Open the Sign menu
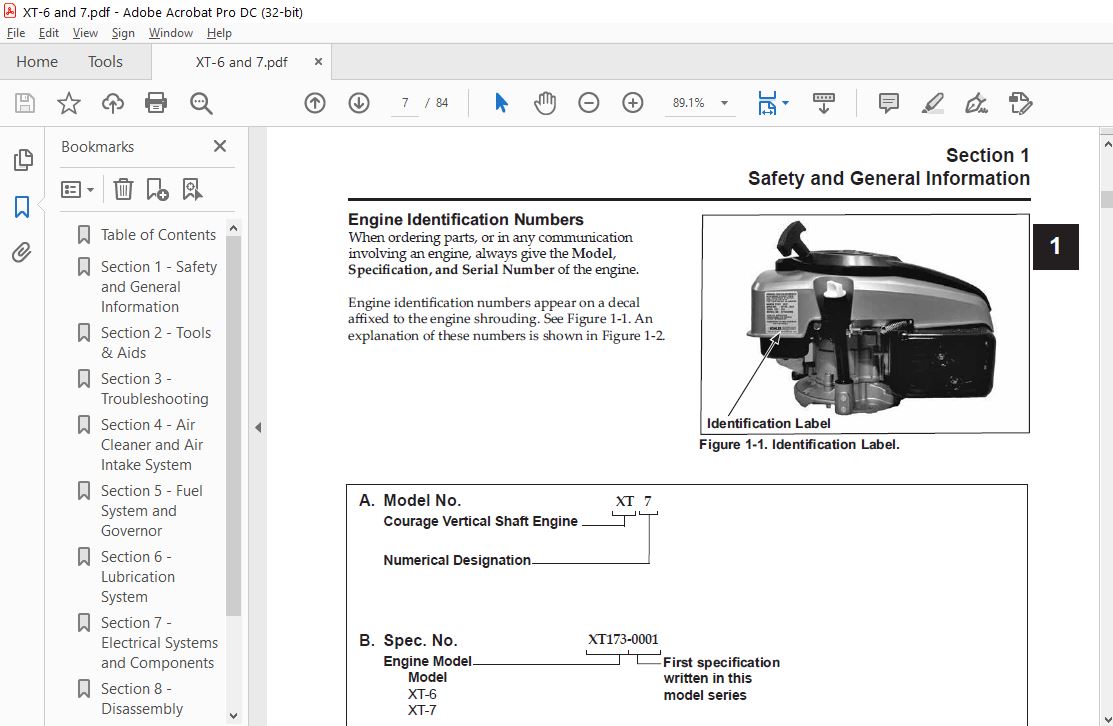This screenshot has width=1113, height=726. pos(123,33)
